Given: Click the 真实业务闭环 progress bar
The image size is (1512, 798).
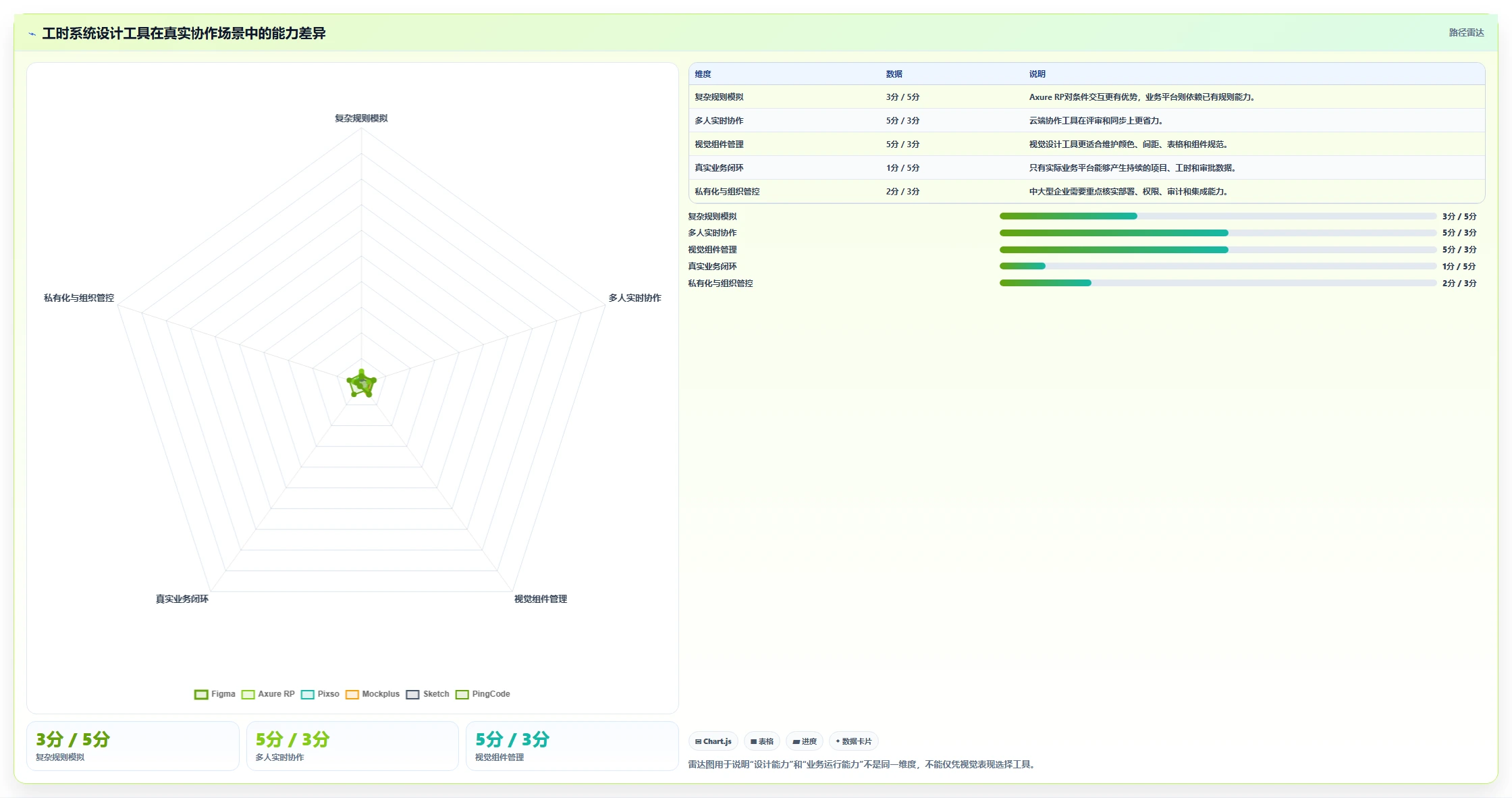Looking at the screenshot, I should pos(1218,266).
